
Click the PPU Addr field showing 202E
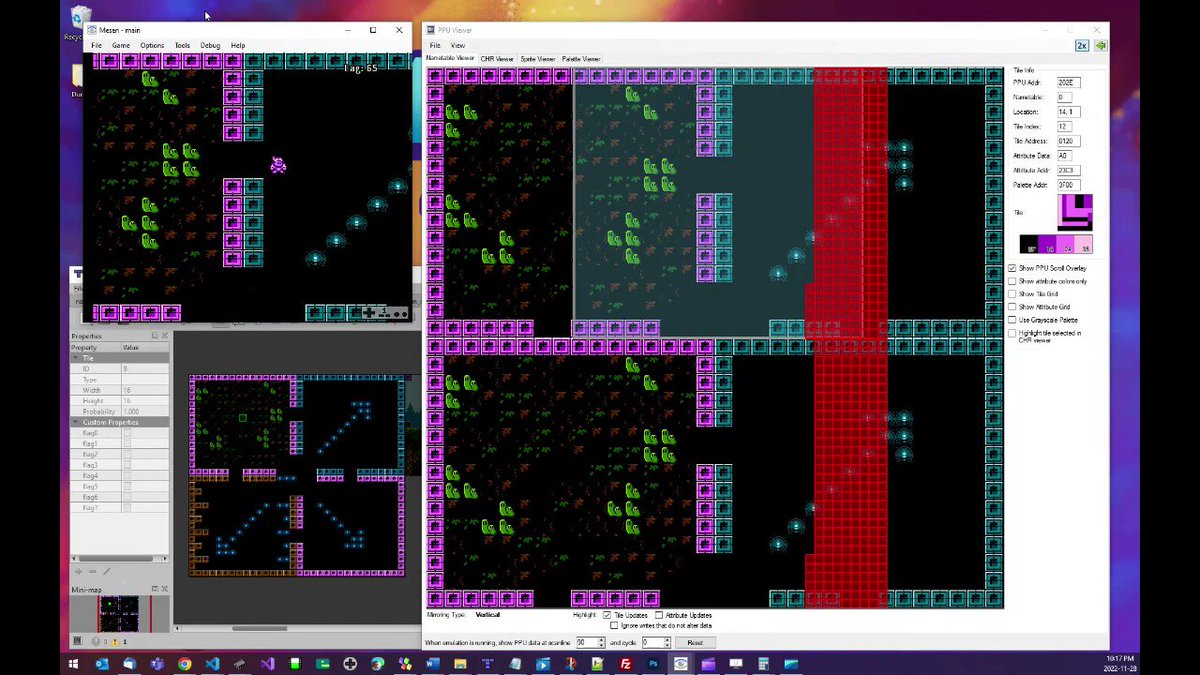coord(1068,82)
